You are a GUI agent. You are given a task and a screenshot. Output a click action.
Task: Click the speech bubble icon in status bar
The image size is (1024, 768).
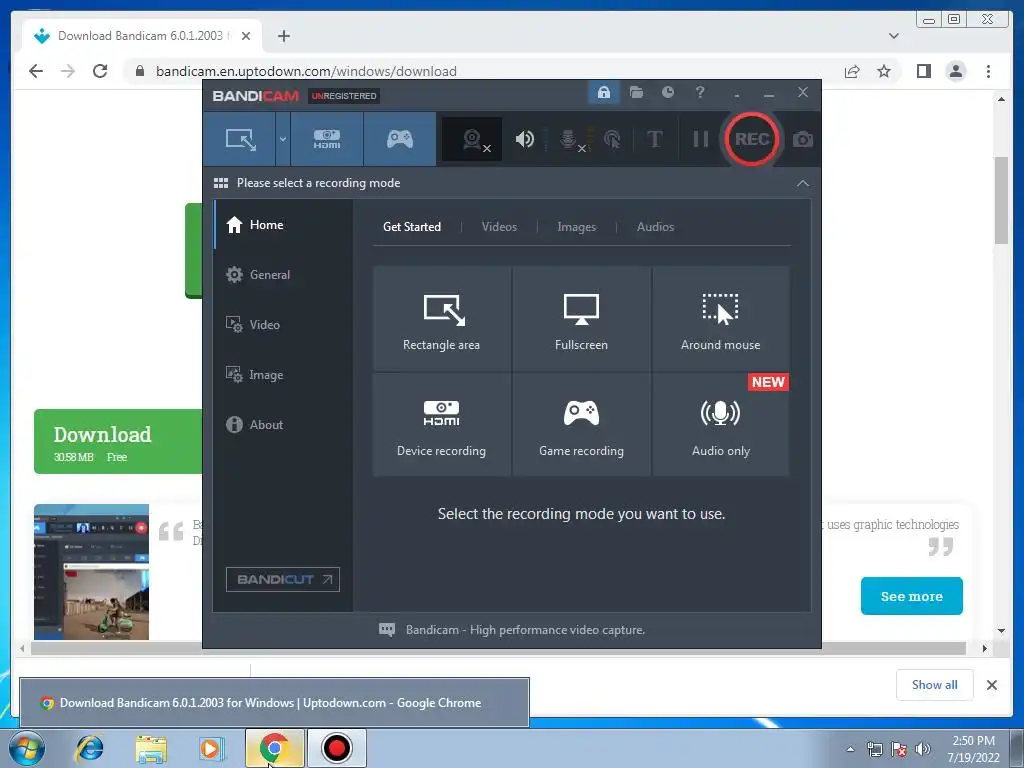(387, 630)
